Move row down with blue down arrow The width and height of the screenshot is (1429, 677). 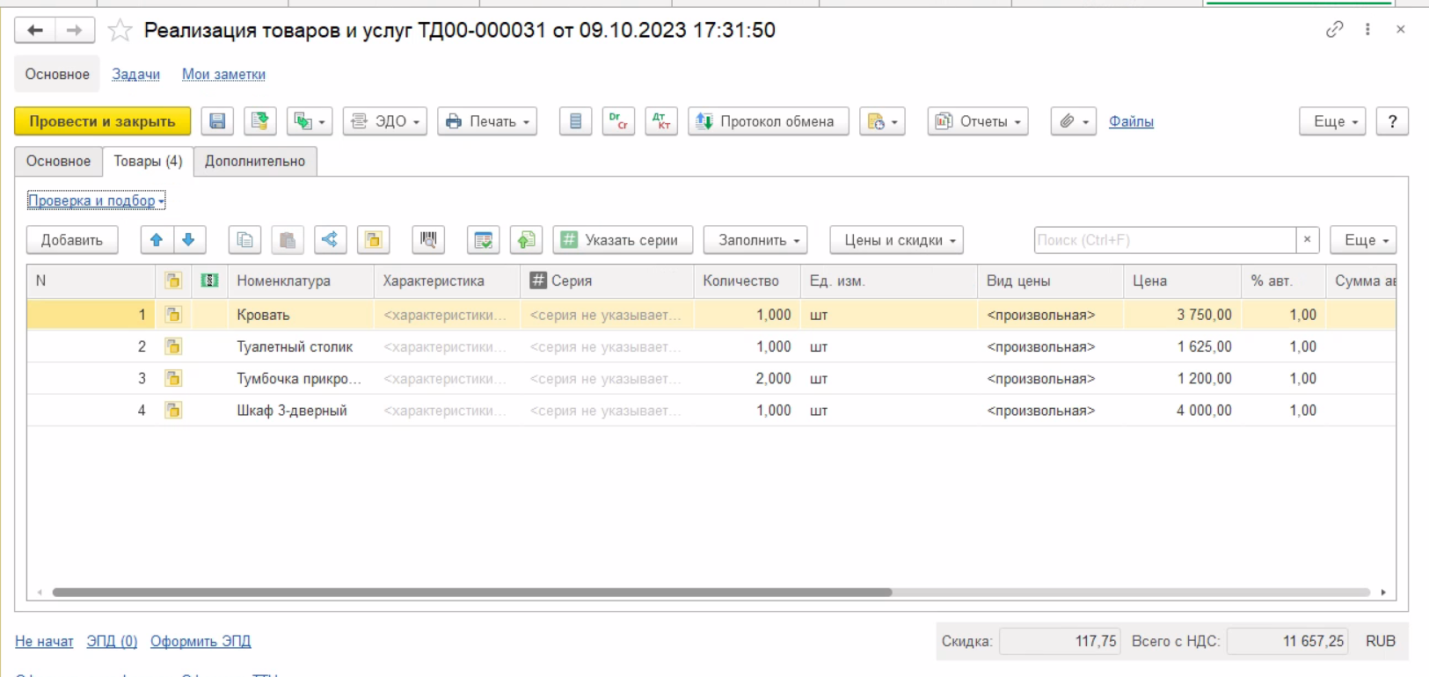coord(187,240)
